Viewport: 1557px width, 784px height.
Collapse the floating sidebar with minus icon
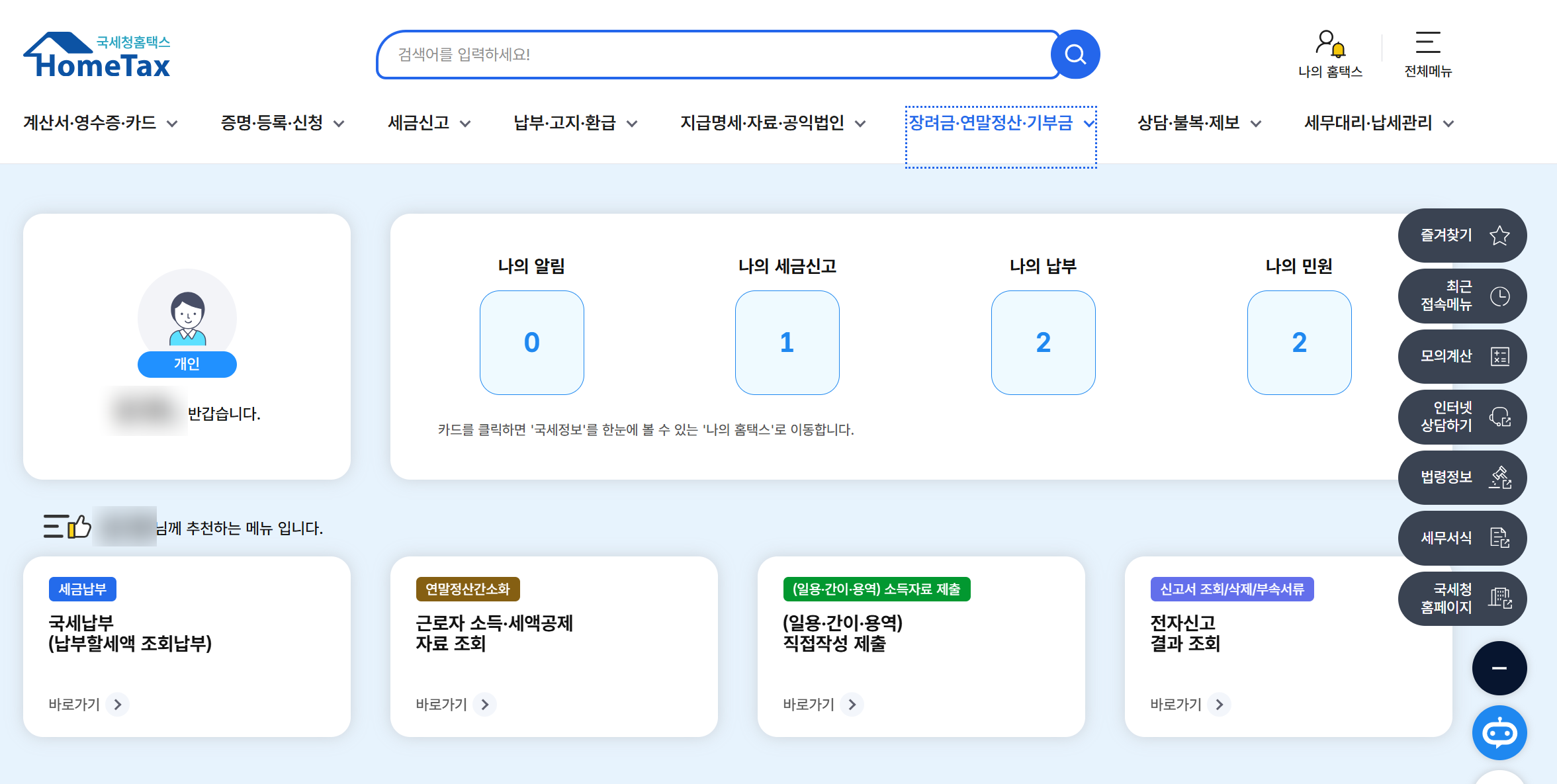click(x=1499, y=668)
